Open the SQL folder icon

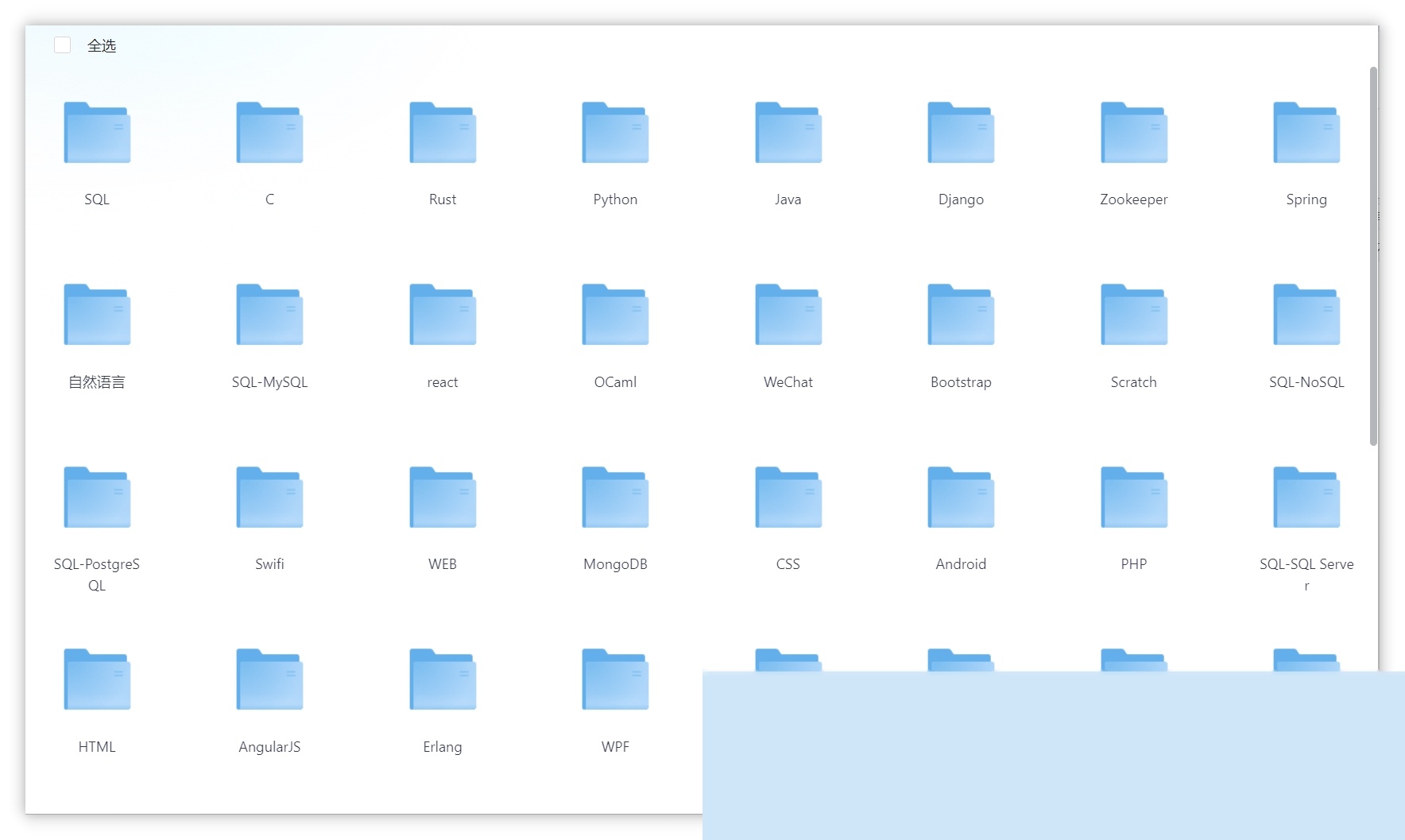click(x=97, y=133)
